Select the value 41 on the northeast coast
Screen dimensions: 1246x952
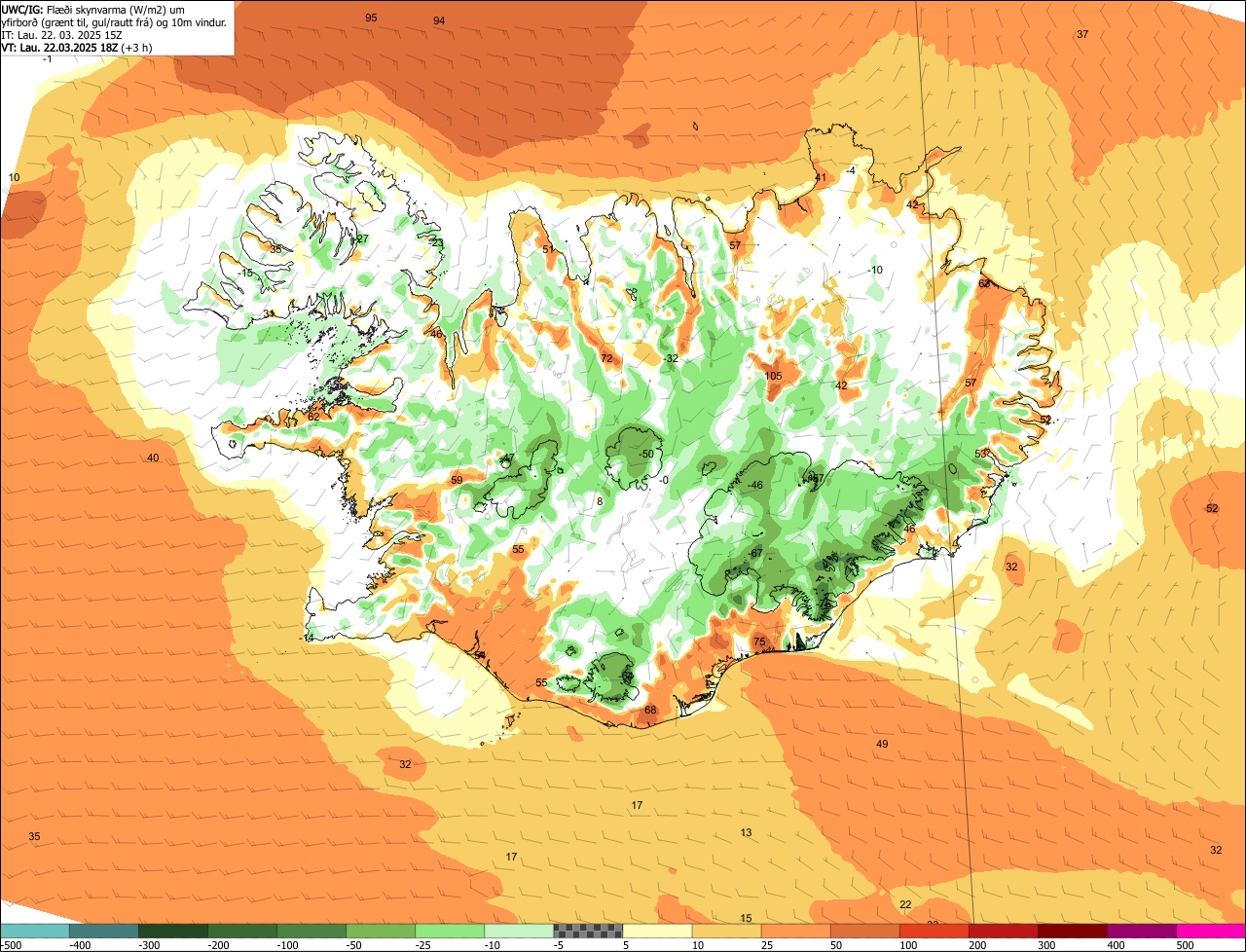click(x=821, y=177)
